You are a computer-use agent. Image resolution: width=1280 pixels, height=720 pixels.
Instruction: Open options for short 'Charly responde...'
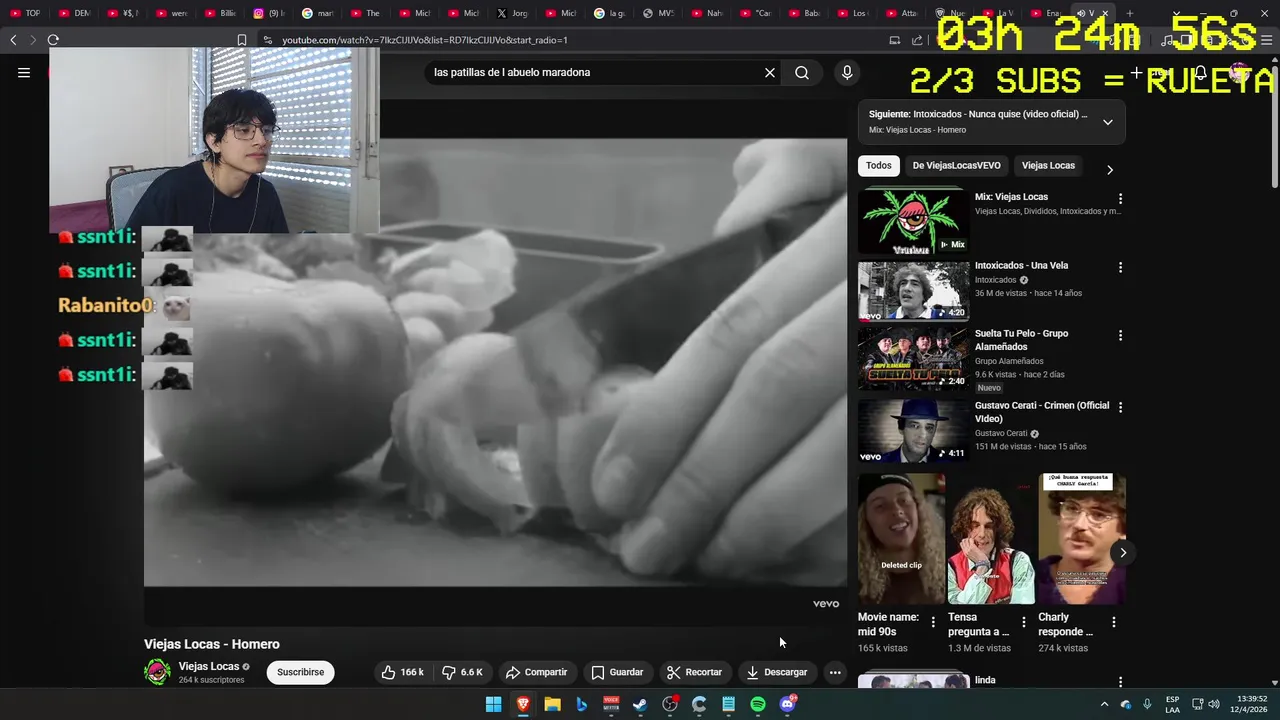[1114, 622]
